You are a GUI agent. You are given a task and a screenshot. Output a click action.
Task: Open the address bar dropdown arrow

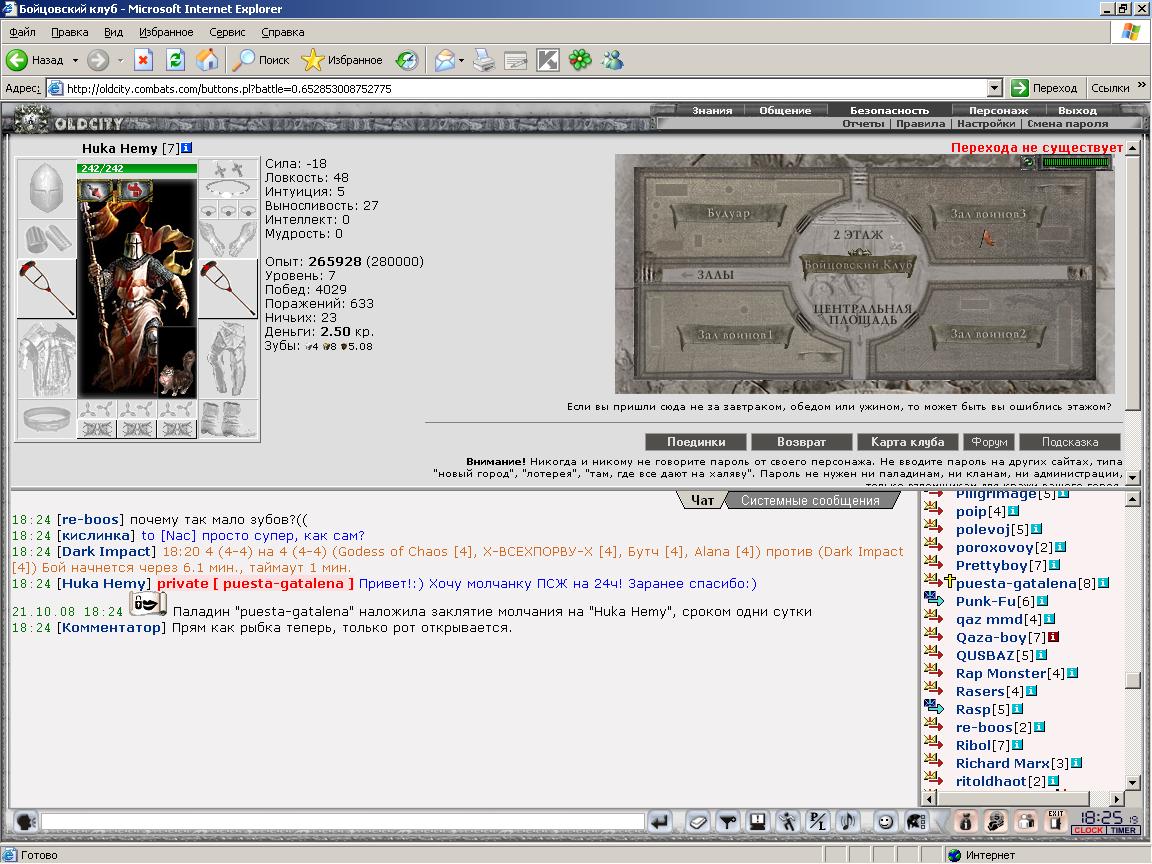[994, 88]
